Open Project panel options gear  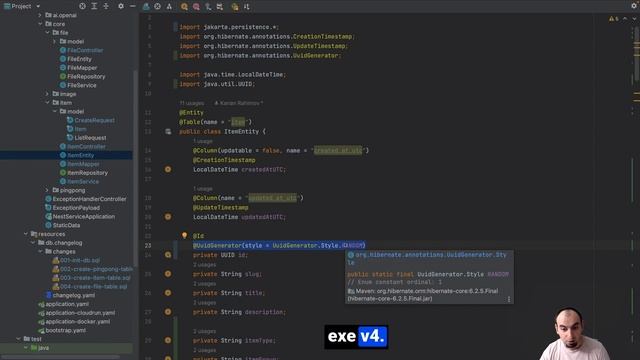[121, 6]
